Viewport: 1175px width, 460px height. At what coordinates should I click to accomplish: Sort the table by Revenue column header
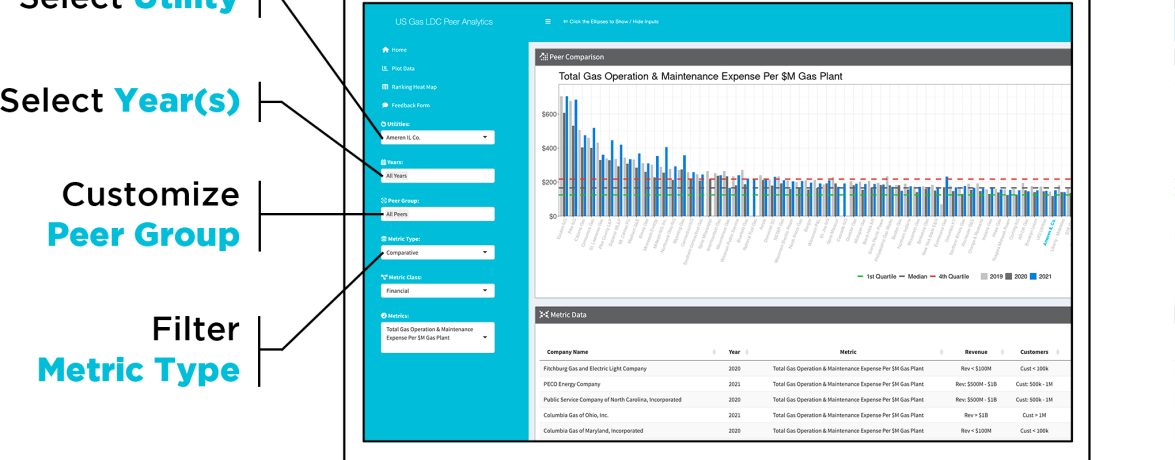click(976, 352)
